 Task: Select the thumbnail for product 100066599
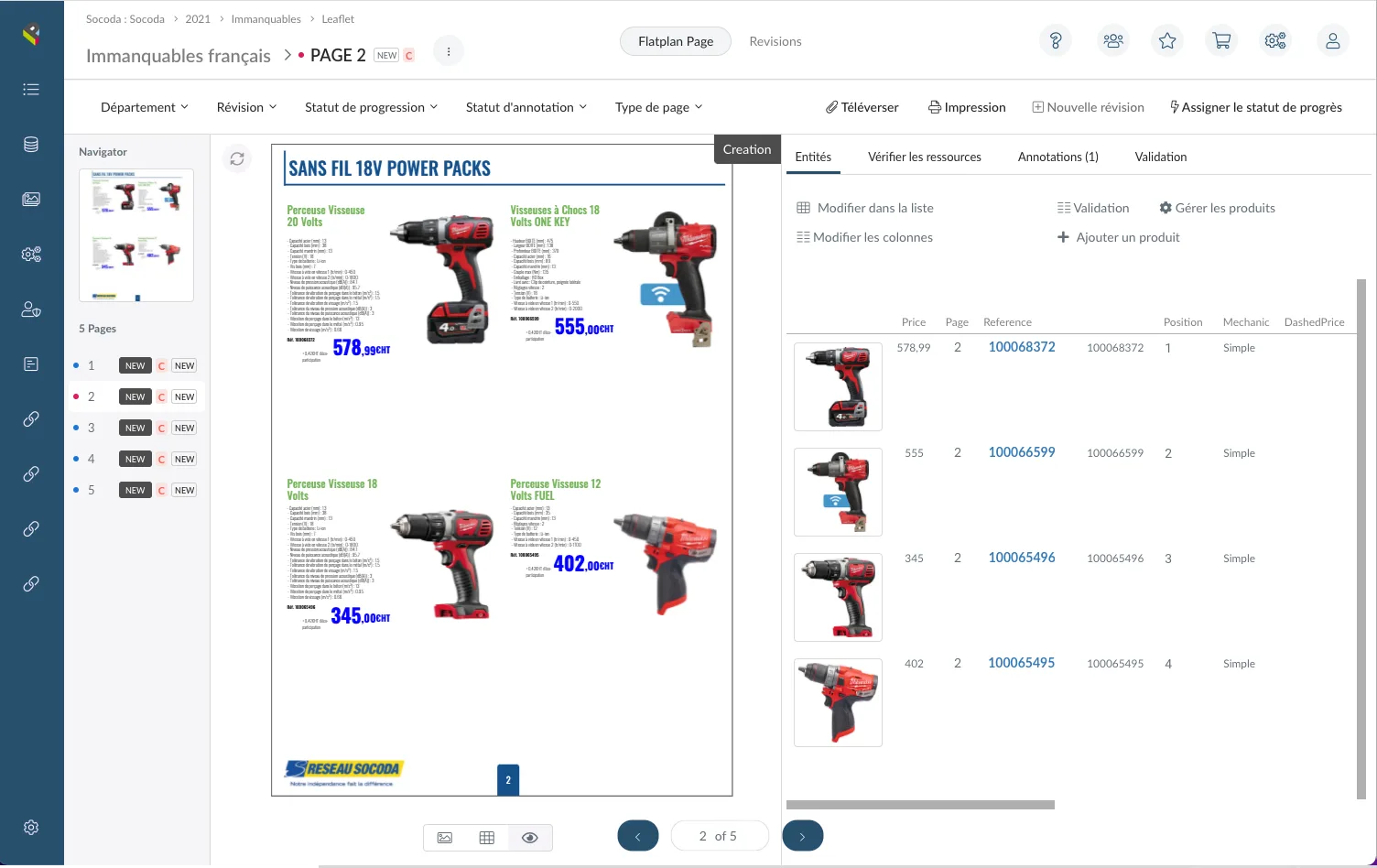click(x=838, y=492)
